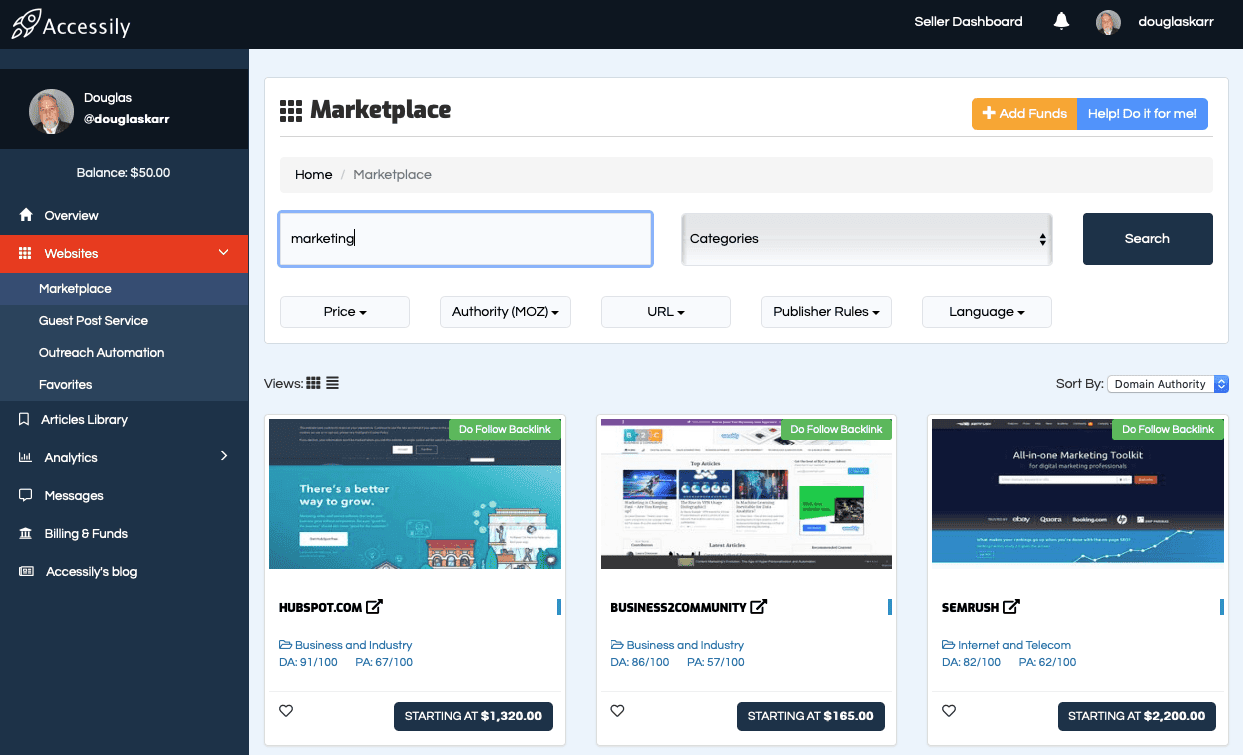Select Articles Library in sidebar

(85, 420)
